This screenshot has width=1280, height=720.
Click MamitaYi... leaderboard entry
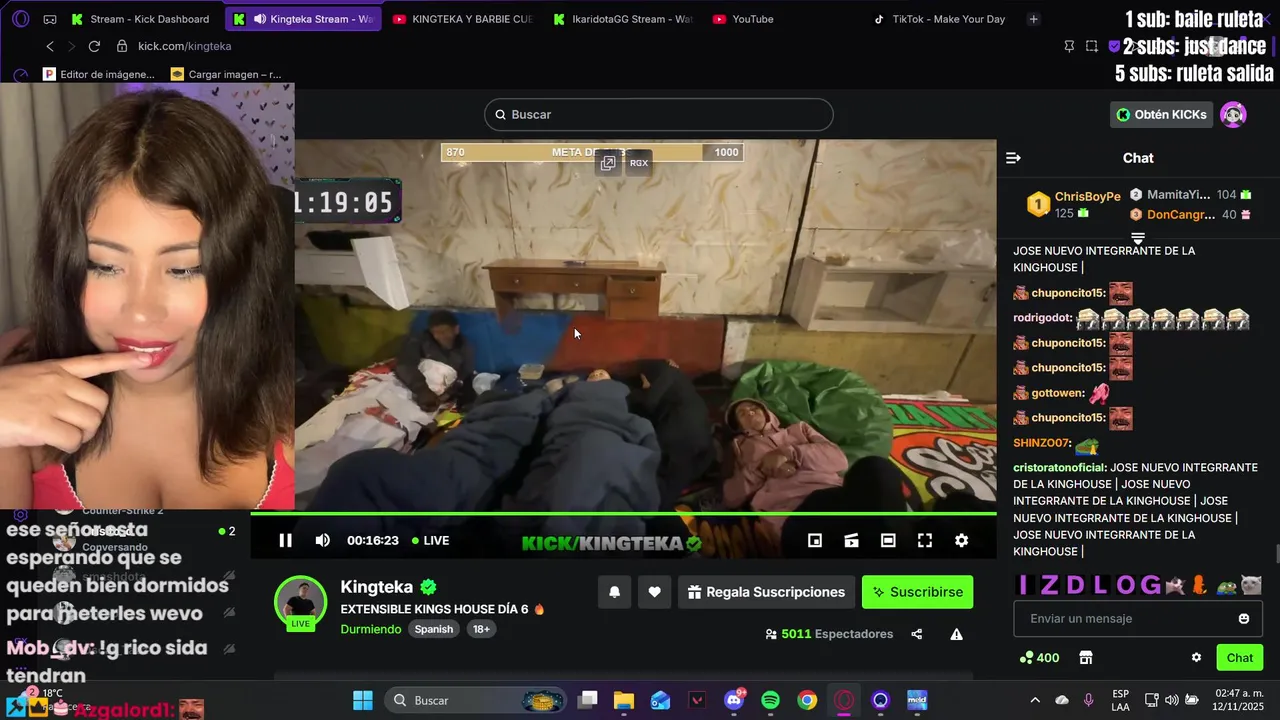pos(1190,195)
